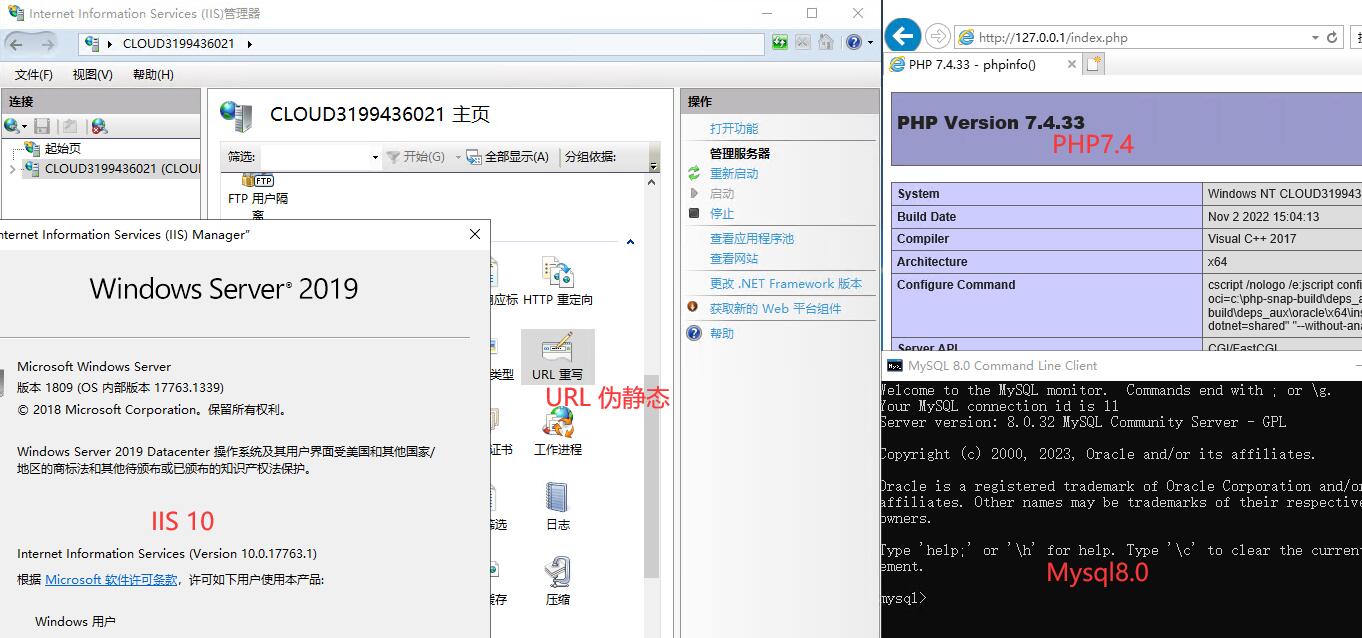Switch to the PHP 7.4.33 - phpinfo() tab
This screenshot has height=638, width=1362.
[975, 64]
